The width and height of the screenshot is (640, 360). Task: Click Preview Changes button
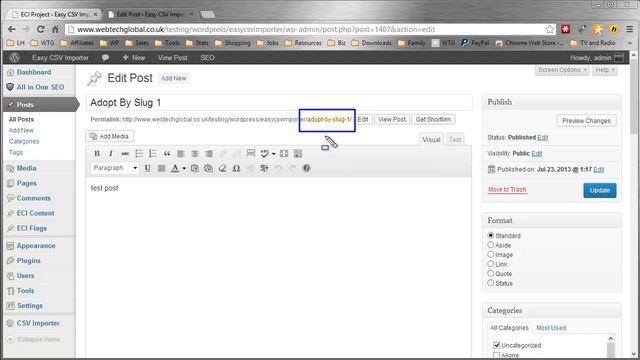[x=586, y=121]
